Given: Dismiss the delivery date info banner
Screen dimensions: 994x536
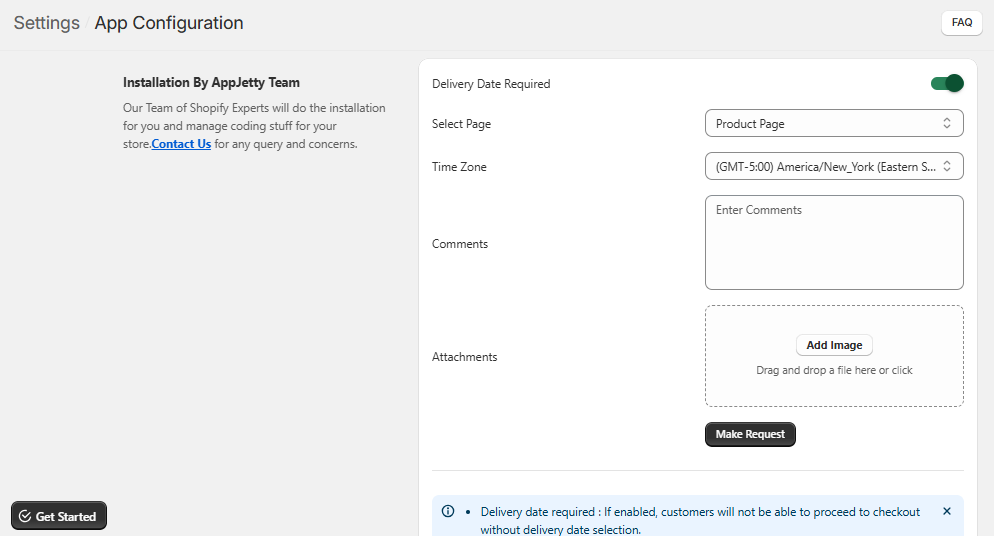Looking at the screenshot, I should click(947, 511).
